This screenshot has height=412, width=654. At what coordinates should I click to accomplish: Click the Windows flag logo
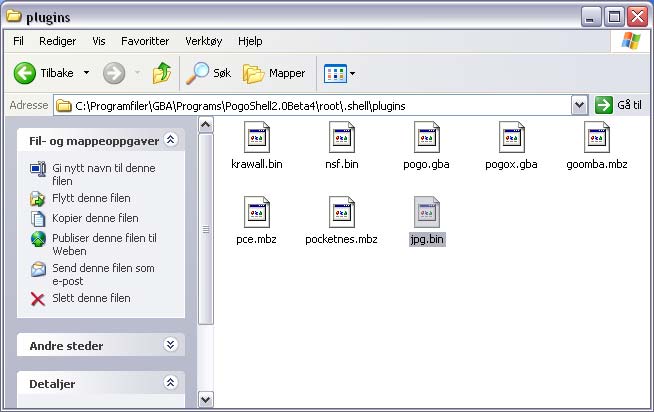coord(631,41)
